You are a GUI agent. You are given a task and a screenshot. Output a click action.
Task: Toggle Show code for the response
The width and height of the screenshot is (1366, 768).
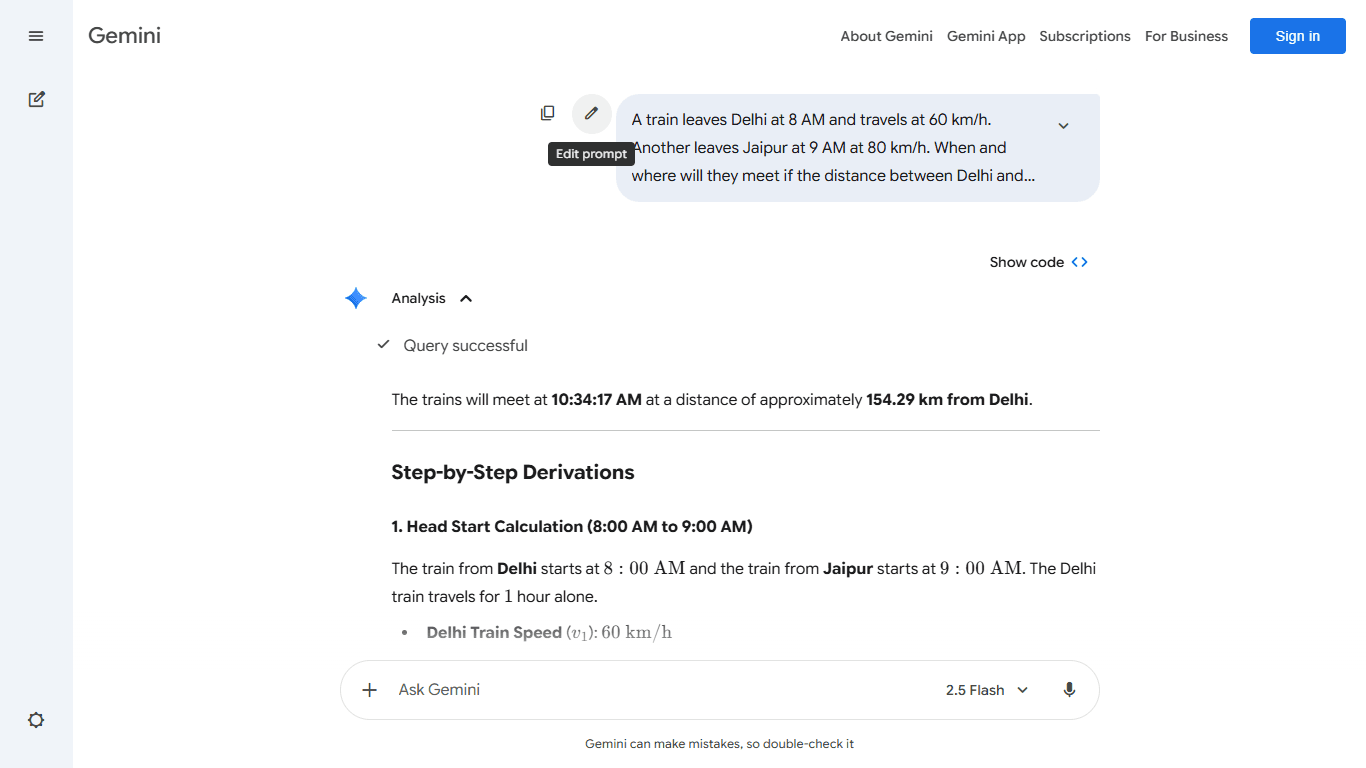click(1038, 262)
